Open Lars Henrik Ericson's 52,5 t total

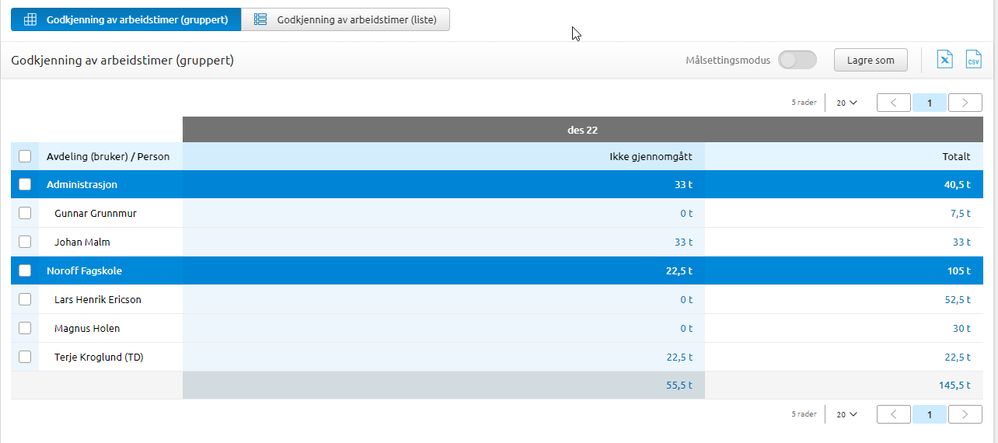958,299
